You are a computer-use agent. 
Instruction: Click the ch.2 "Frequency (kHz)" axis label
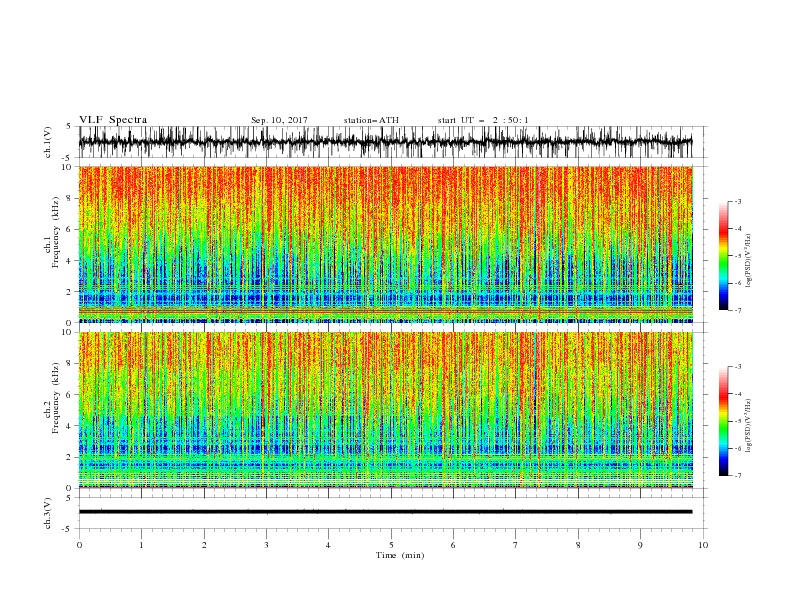(x=56, y=398)
